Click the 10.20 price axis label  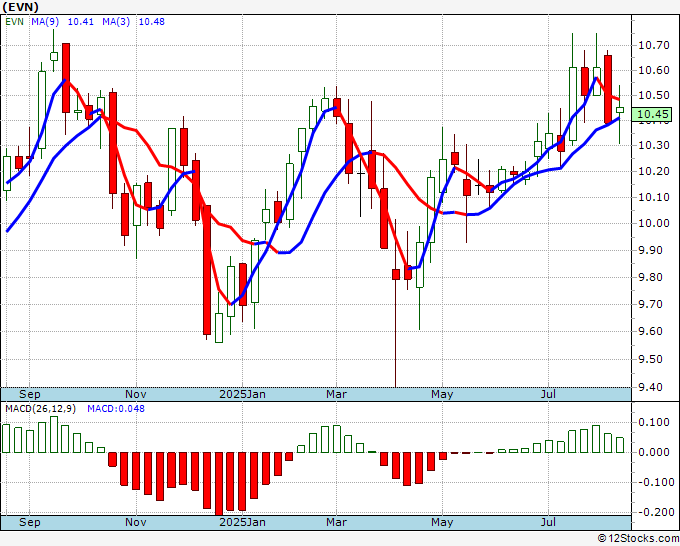click(x=654, y=171)
